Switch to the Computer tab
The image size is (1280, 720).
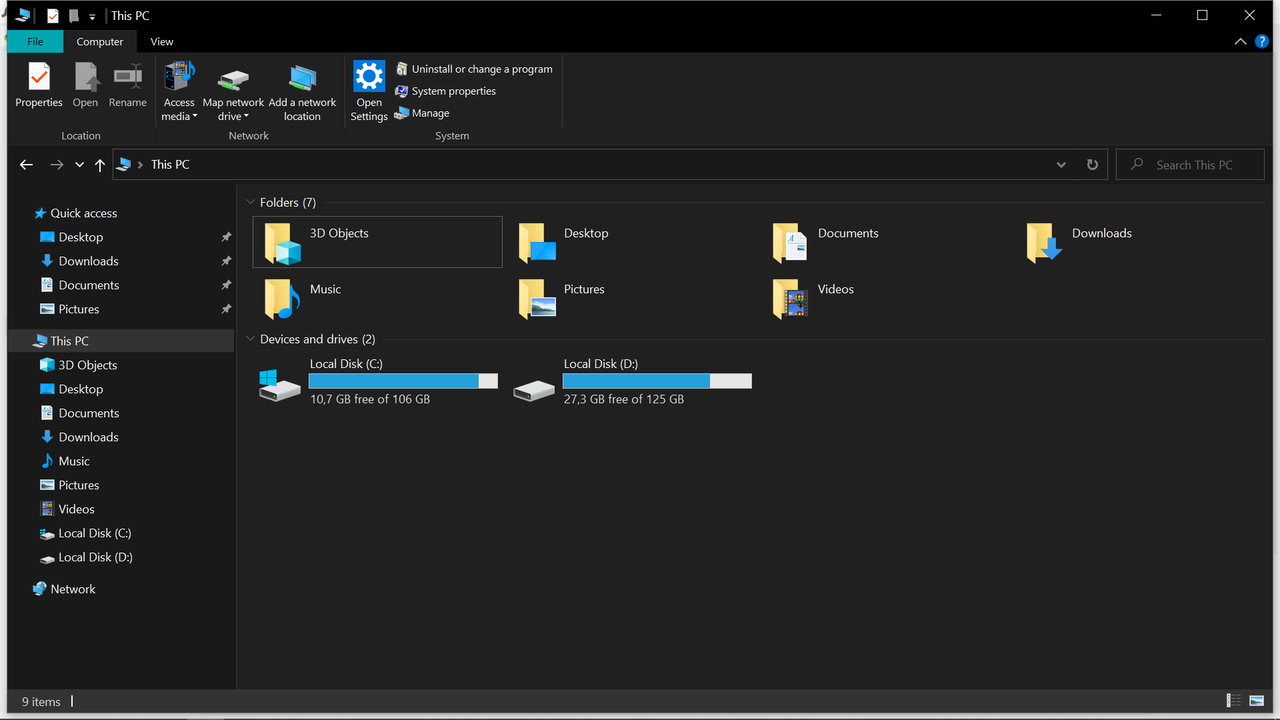point(100,42)
